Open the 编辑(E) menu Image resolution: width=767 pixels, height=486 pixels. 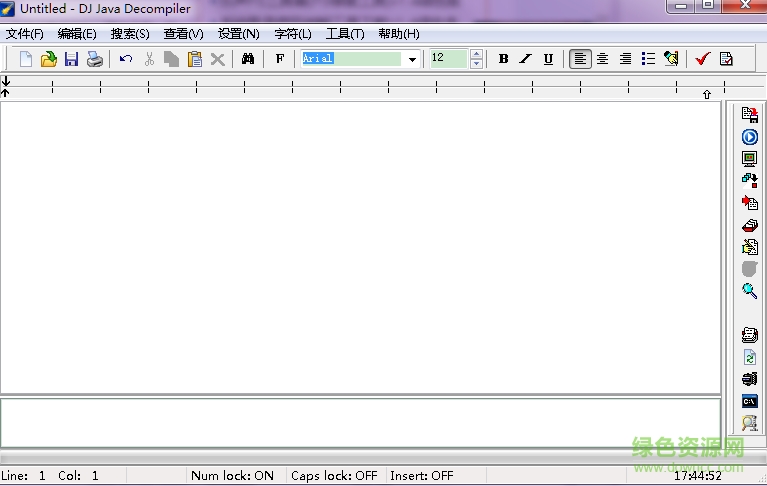click(x=77, y=34)
